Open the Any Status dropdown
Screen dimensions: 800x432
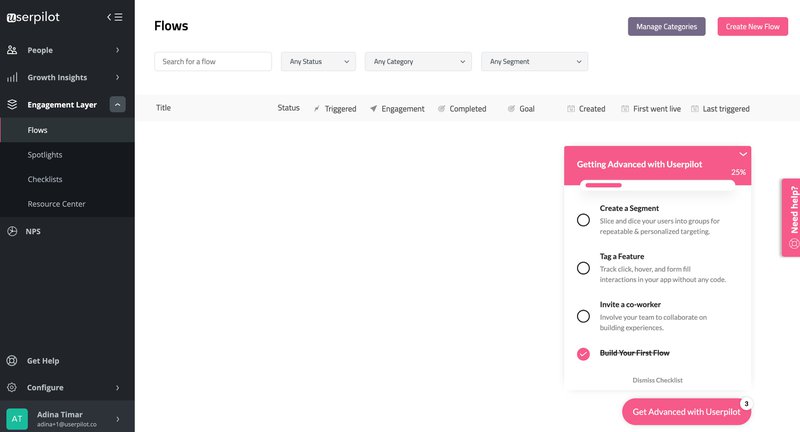pyautogui.click(x=318, y=62)
